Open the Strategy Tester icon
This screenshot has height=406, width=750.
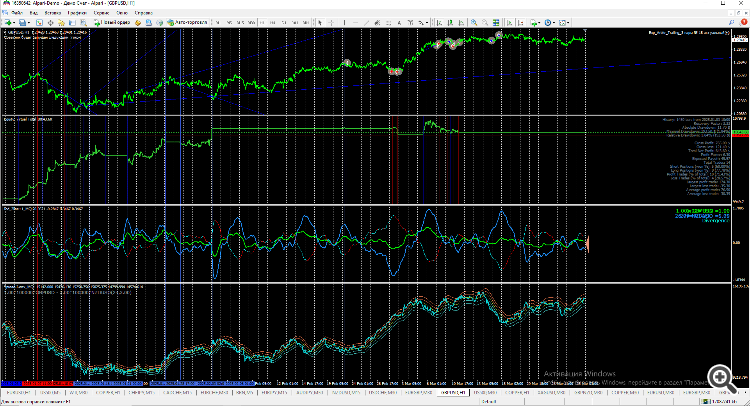83,22
